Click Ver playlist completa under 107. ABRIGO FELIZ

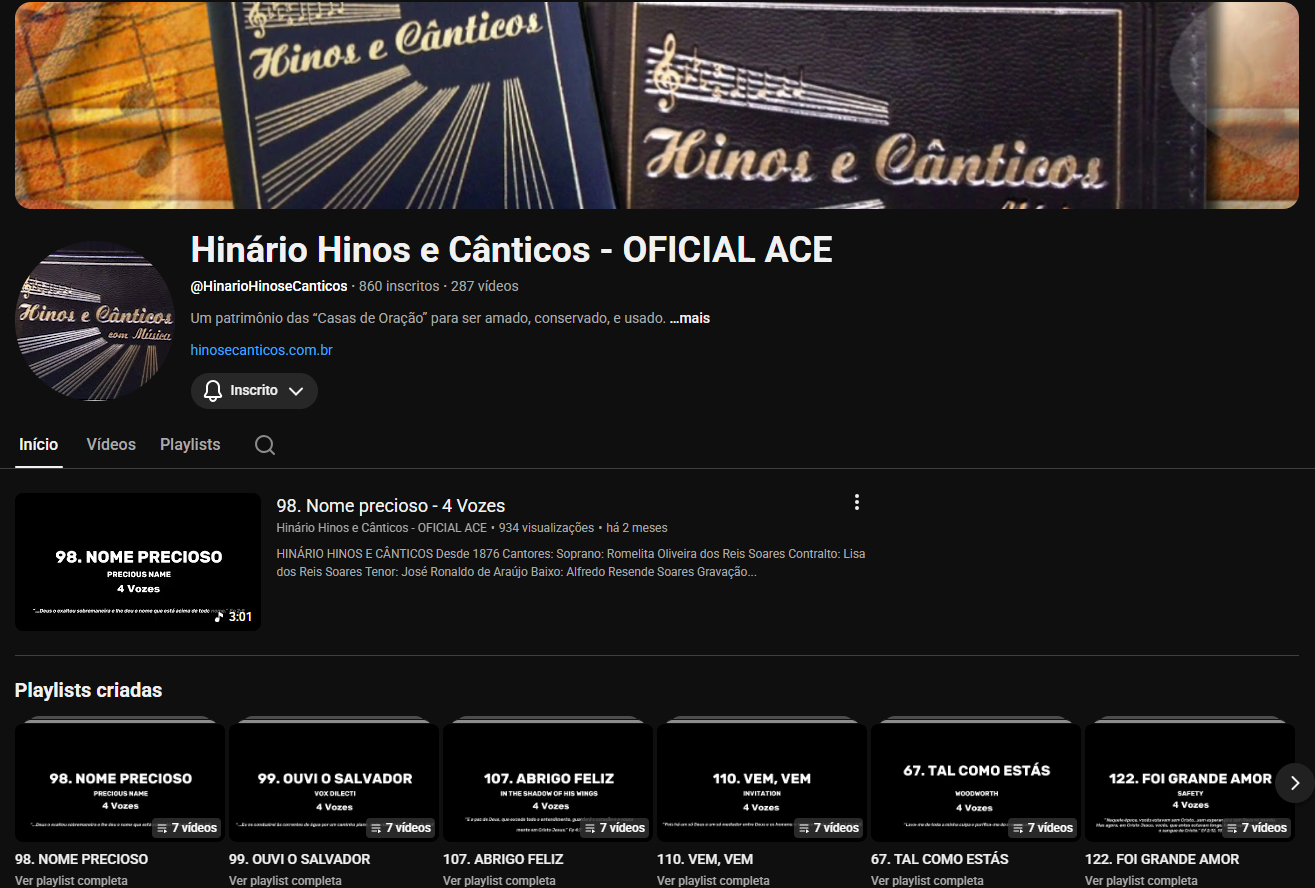pos(499,881)
